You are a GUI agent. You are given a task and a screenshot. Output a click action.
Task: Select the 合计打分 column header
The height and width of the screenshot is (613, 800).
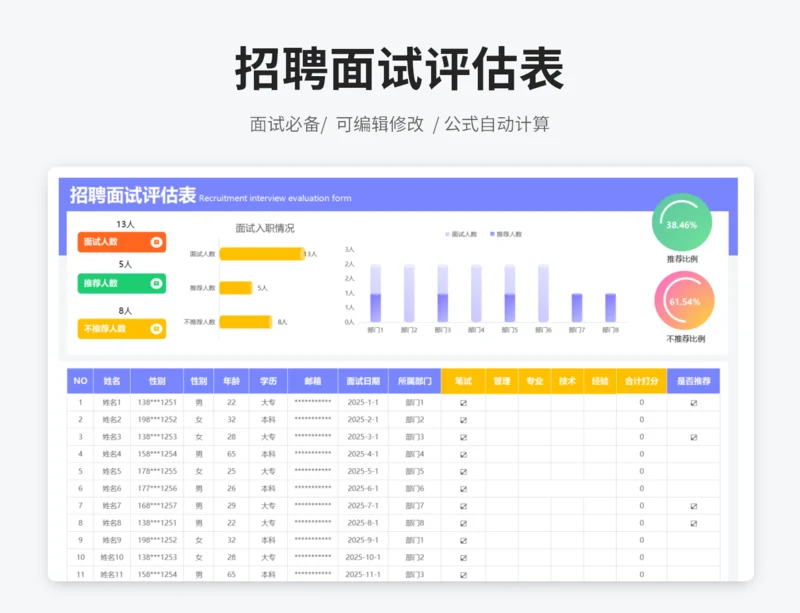(641, 381)
